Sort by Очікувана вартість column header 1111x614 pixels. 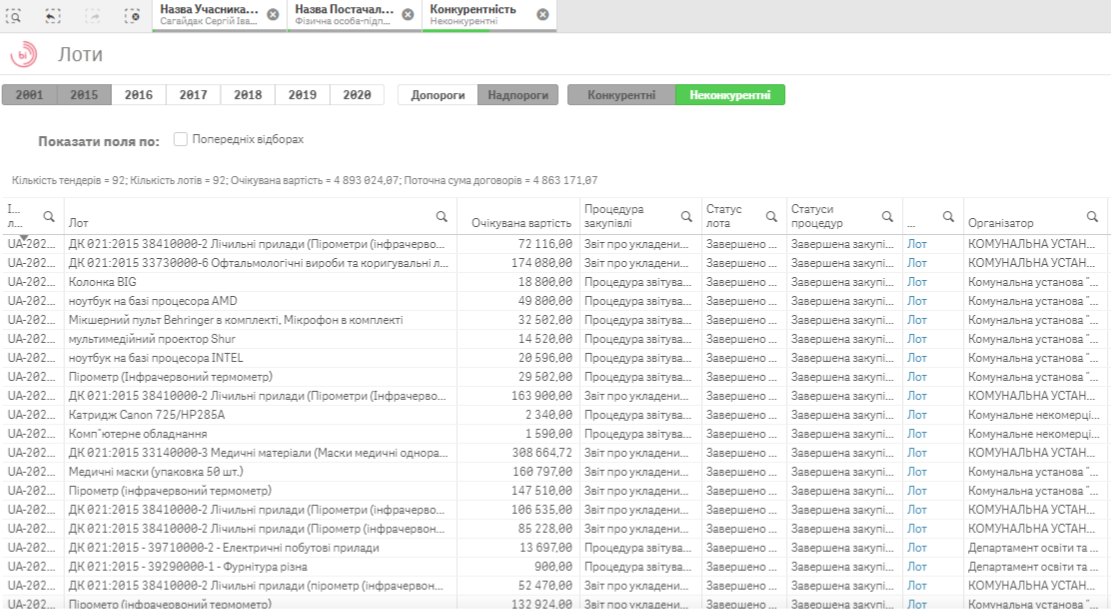(521, 223)
